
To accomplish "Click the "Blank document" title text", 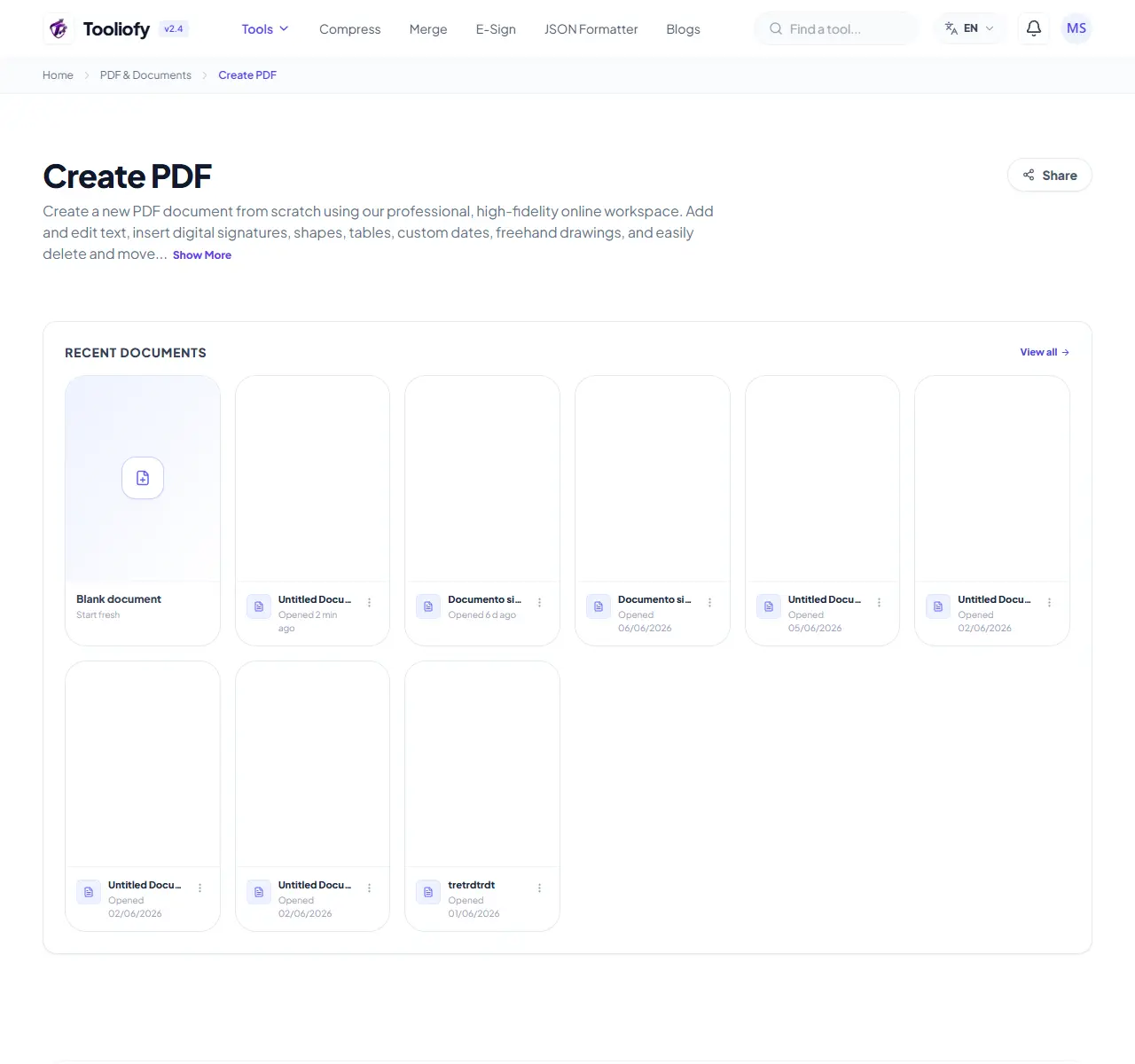I will click(x=119, y=599).
